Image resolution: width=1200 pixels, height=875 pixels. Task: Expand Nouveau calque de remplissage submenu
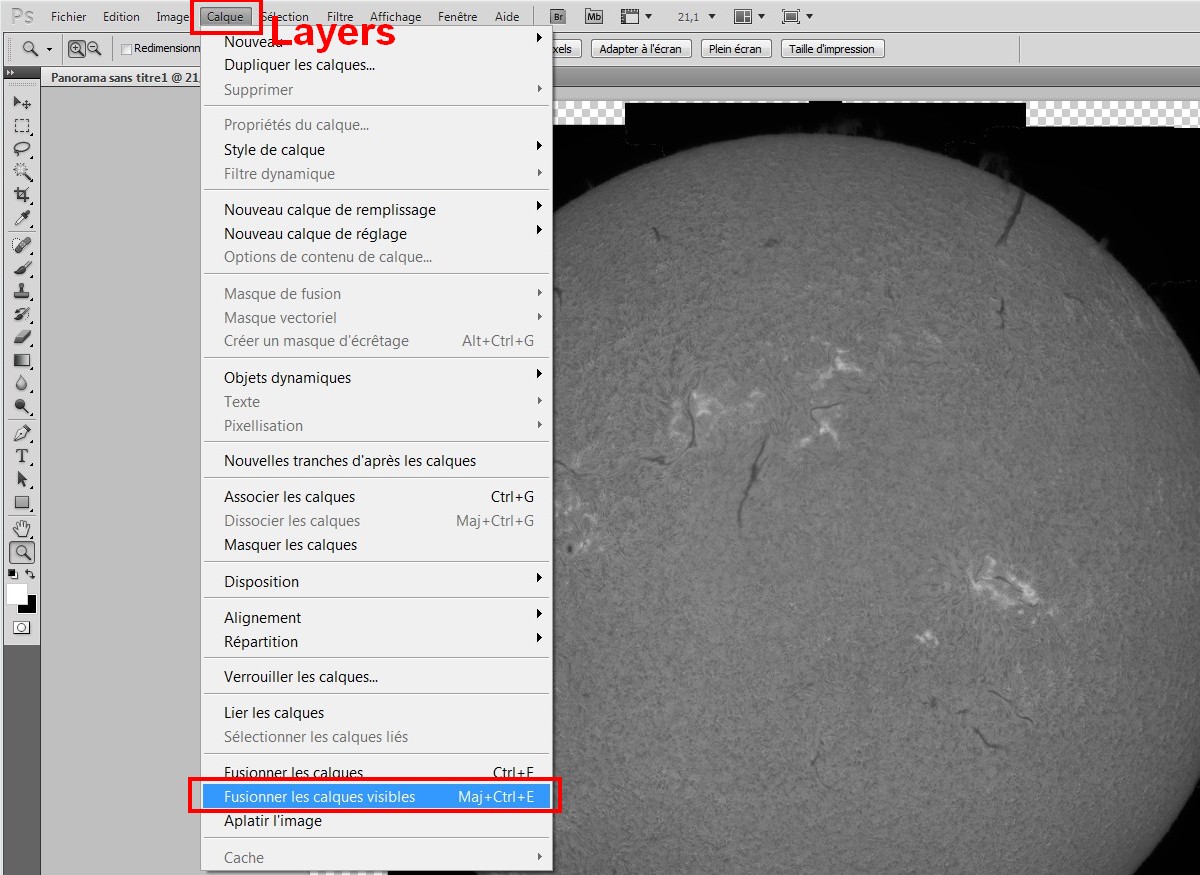click(376, 209)
